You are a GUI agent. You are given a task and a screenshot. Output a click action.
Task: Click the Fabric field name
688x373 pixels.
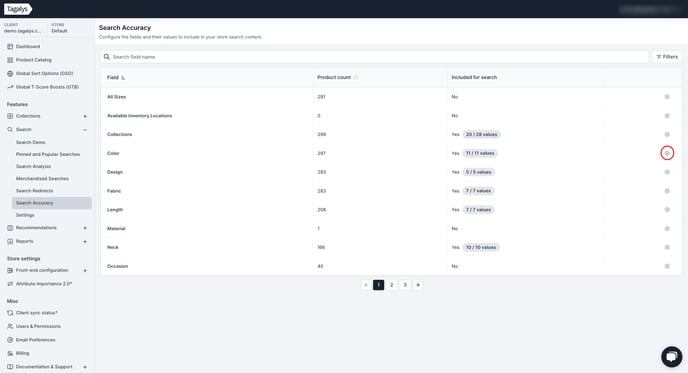114,191
